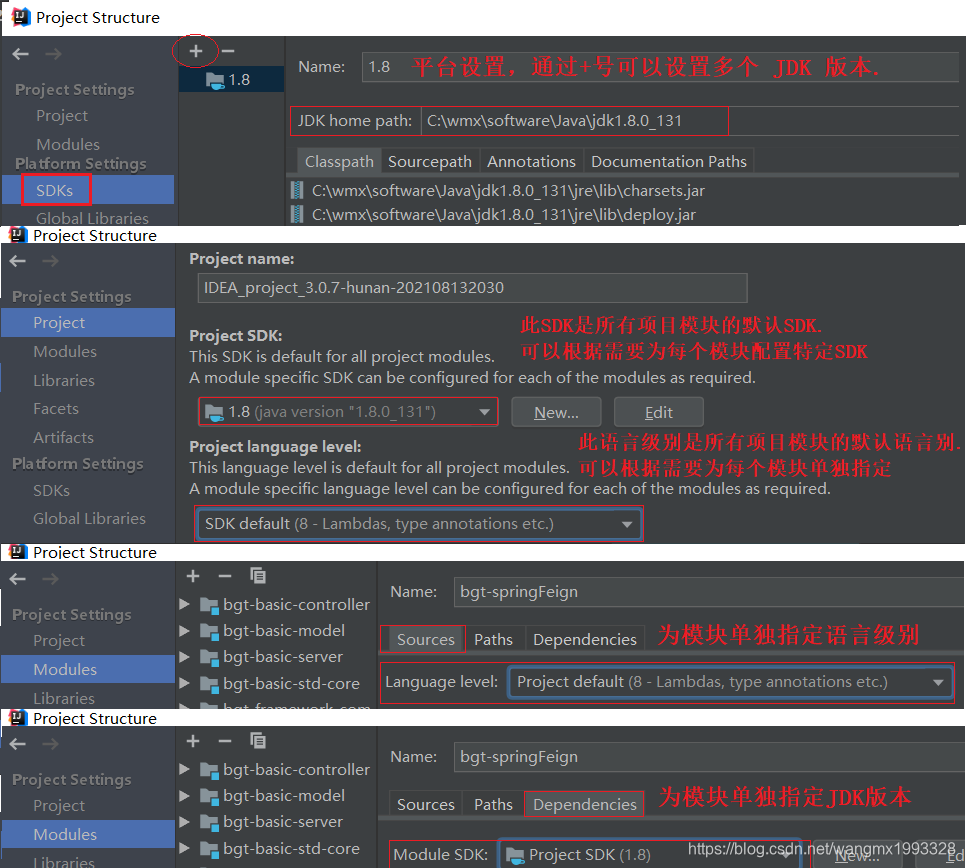Viewport: 966px width, 868px height.
Task: Open the SDK default language level dropdown
Action: [x=418, y=523]
